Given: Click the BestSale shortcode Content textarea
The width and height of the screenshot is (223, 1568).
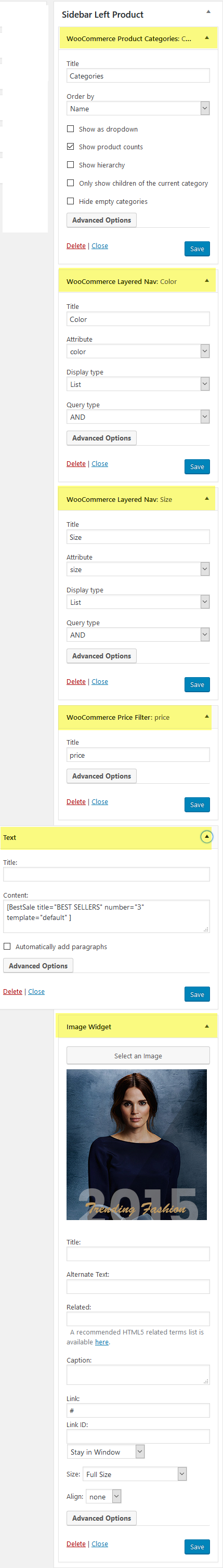Looking at the screenshot, I should tap(107, 917).
